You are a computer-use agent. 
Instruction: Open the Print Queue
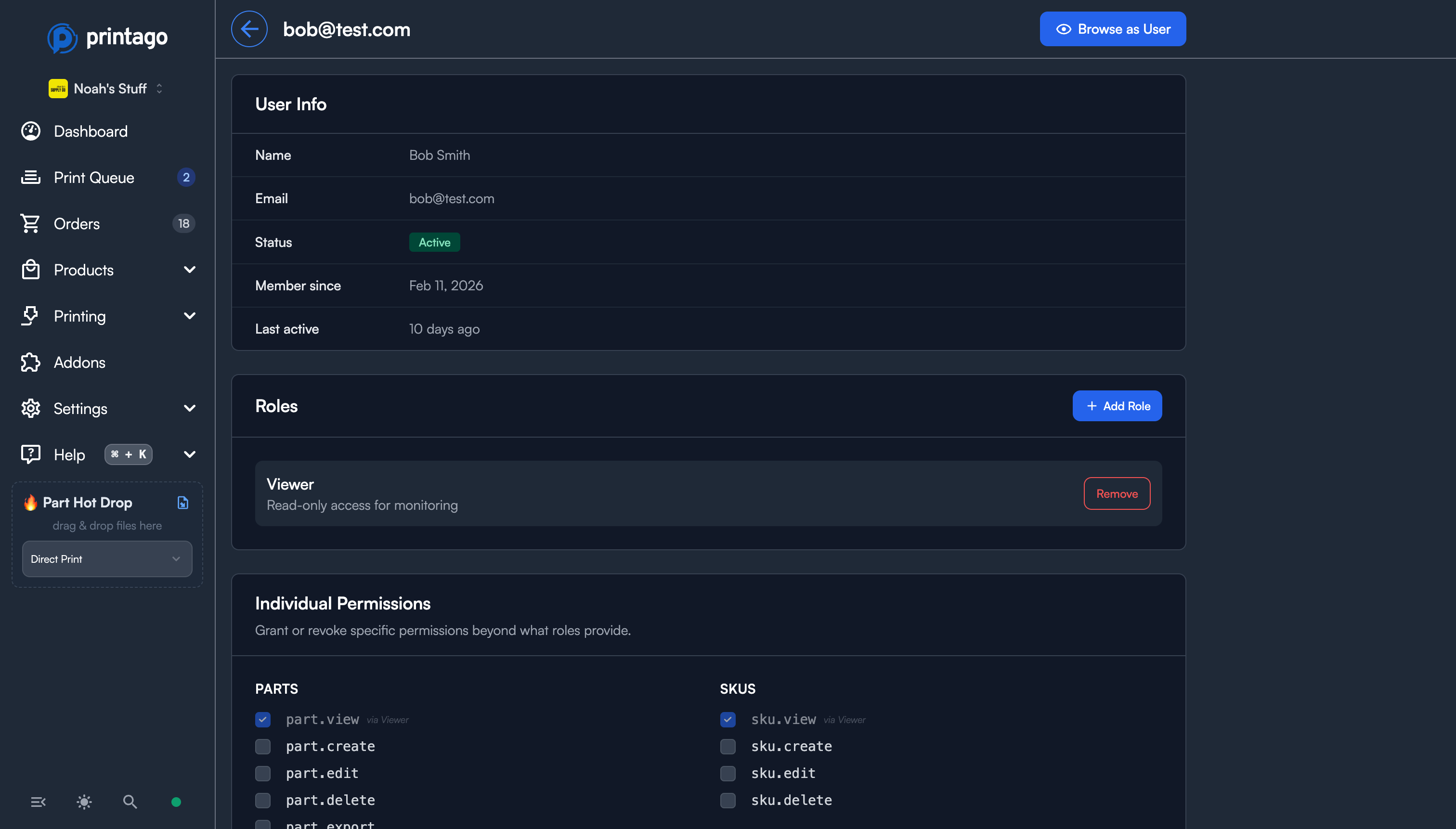point(94,177)
